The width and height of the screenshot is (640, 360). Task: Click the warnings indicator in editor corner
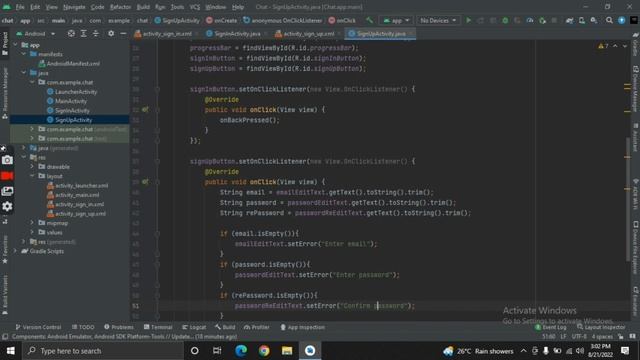coord(603,46)
